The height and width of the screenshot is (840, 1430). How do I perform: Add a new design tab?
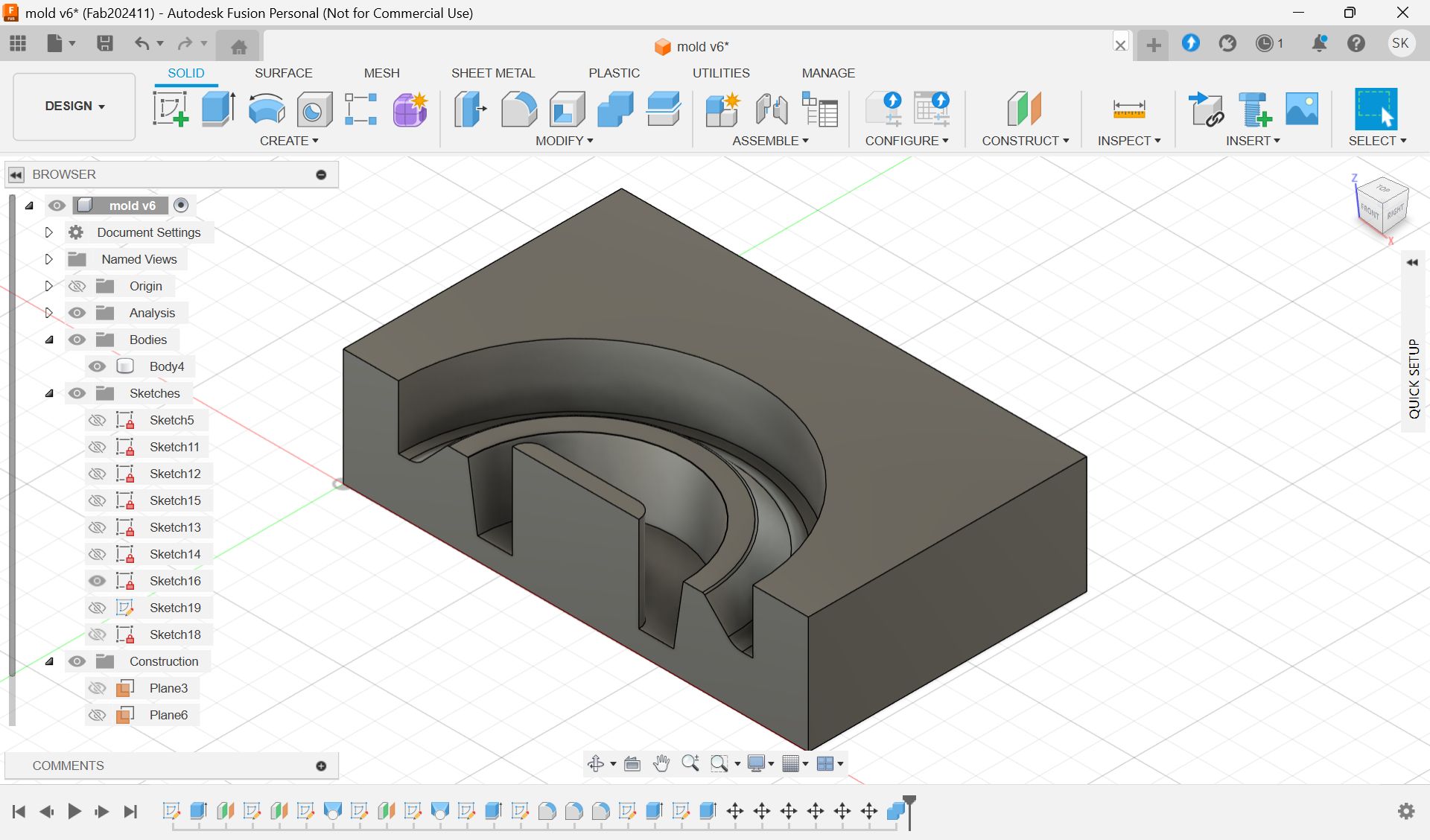coord(1154,45)
